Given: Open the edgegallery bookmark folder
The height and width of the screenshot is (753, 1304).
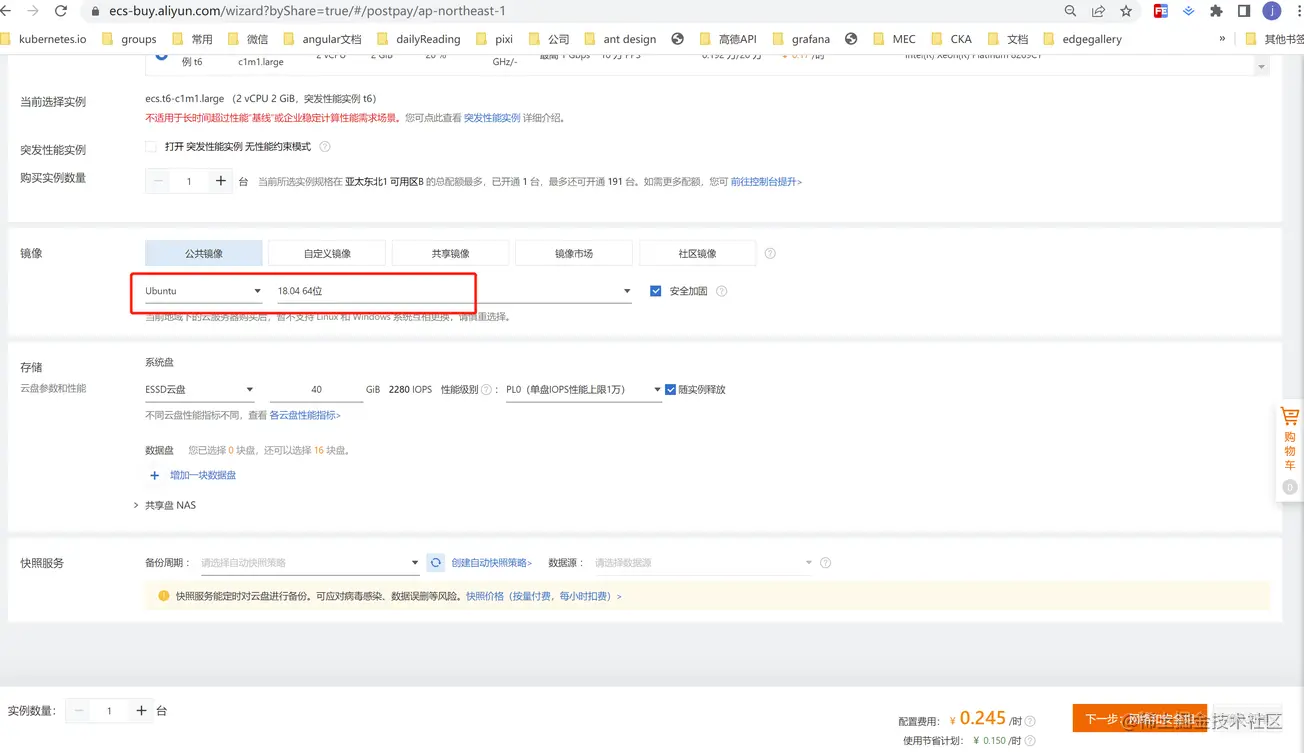Looking at the screenshot, I should click(x=1082, y=39).
